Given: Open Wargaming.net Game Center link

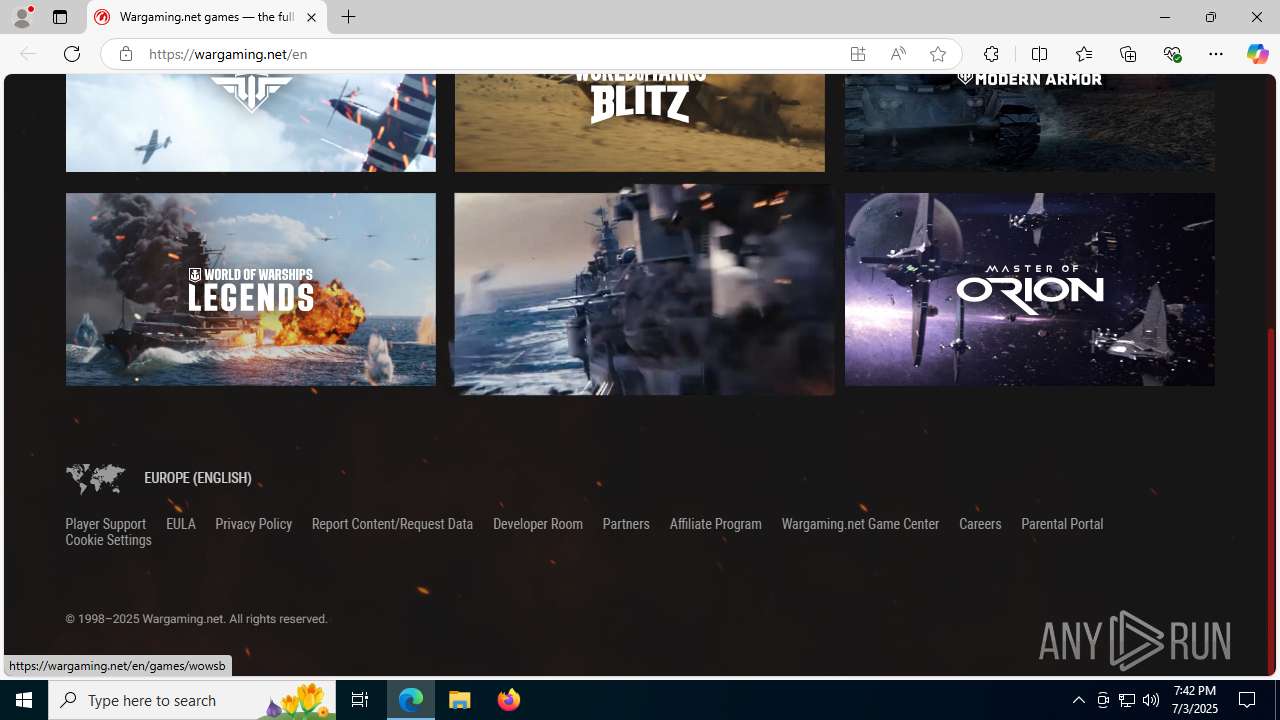Looking at the screenshot, I should coord(860,524).
